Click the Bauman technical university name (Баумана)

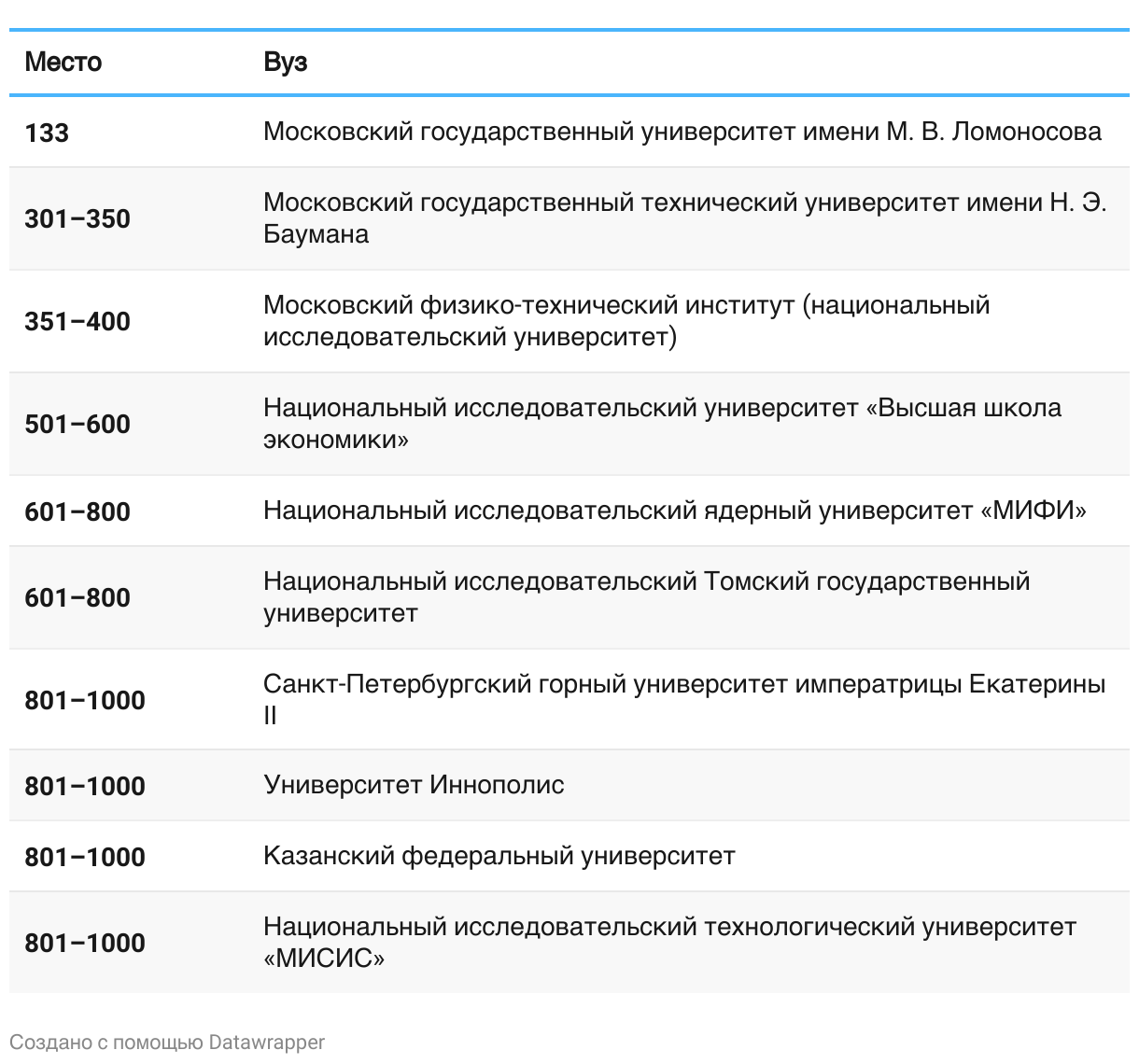683,217
